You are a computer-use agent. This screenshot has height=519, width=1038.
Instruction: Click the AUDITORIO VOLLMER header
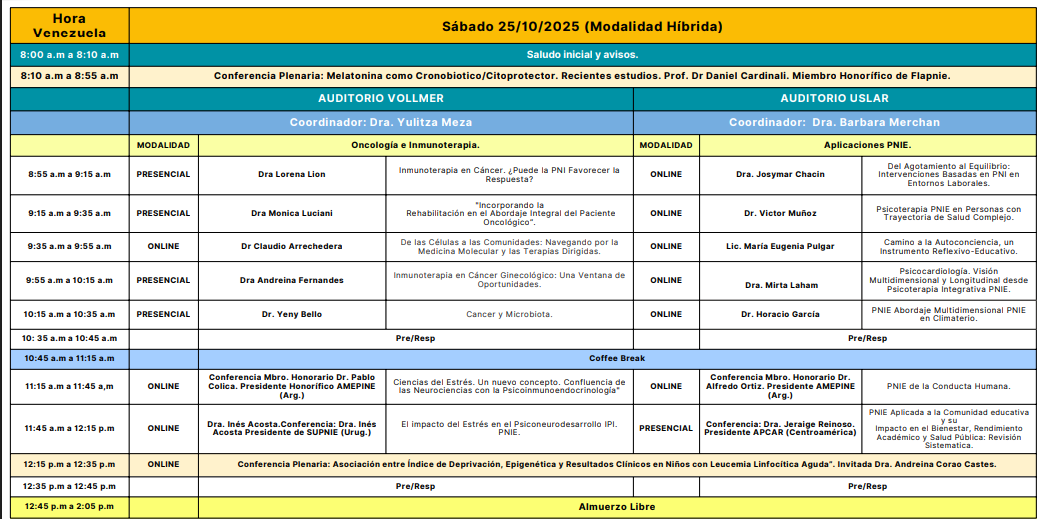coord(381,99)
